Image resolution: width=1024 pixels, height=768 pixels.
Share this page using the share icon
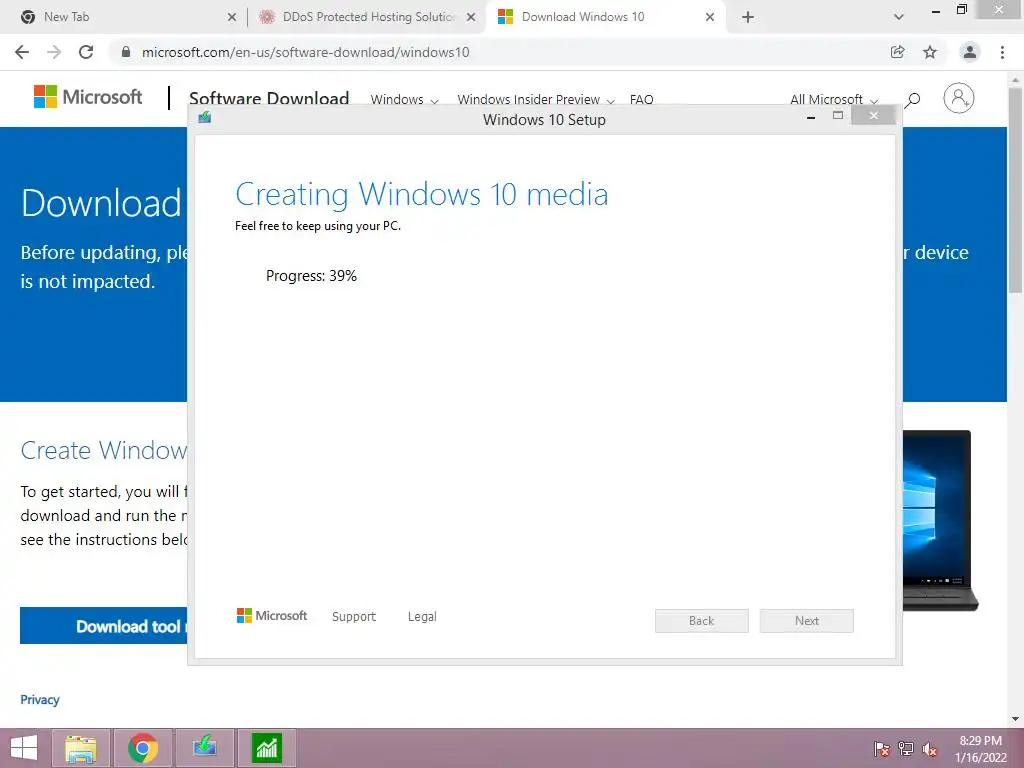pyautogui.click(x=897, y=52)
